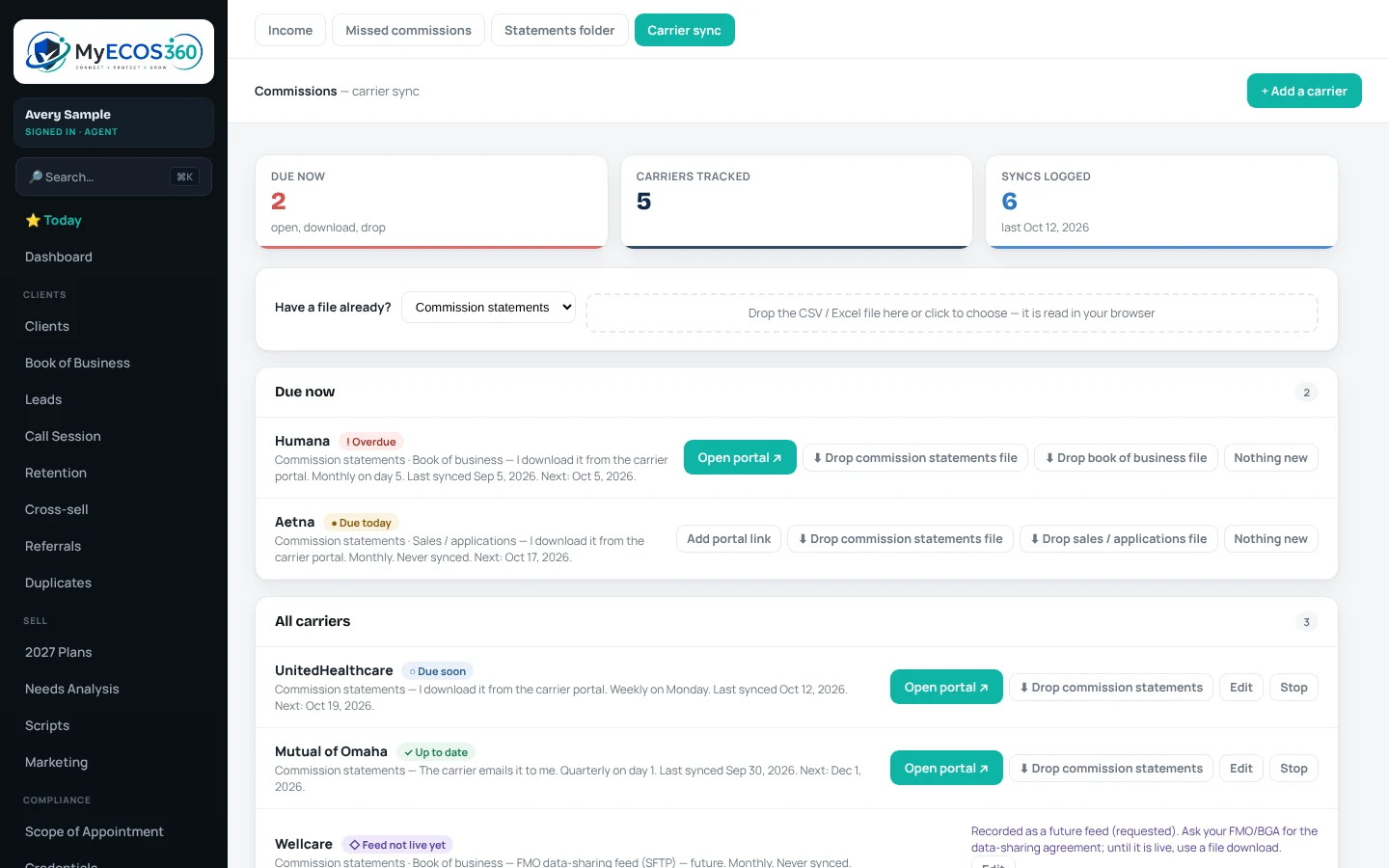Mark Nothing new for Humana
This screenshot has width=1389, height=868.
point(1270,458)
